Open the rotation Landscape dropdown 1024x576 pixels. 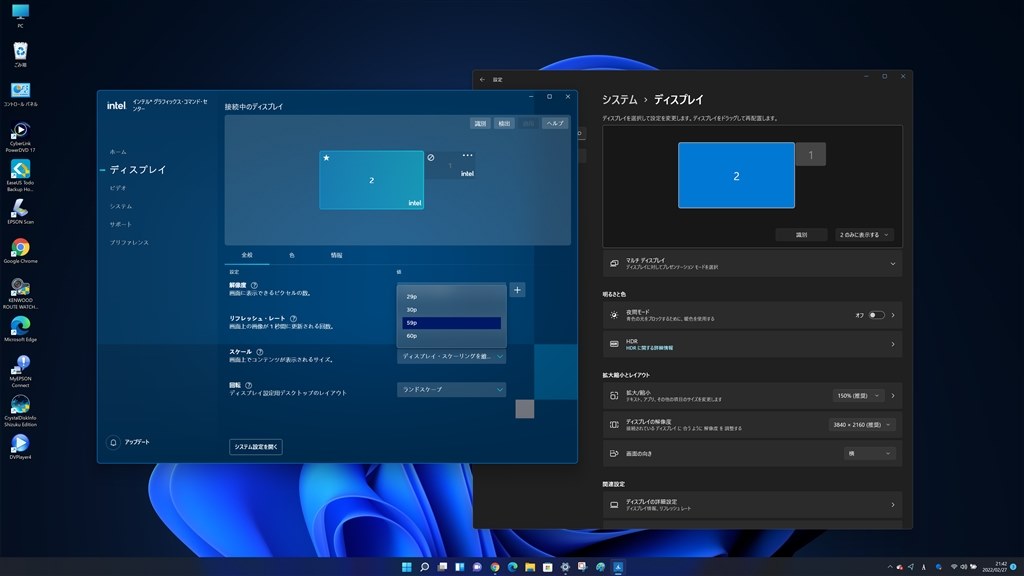pos(451,390)
